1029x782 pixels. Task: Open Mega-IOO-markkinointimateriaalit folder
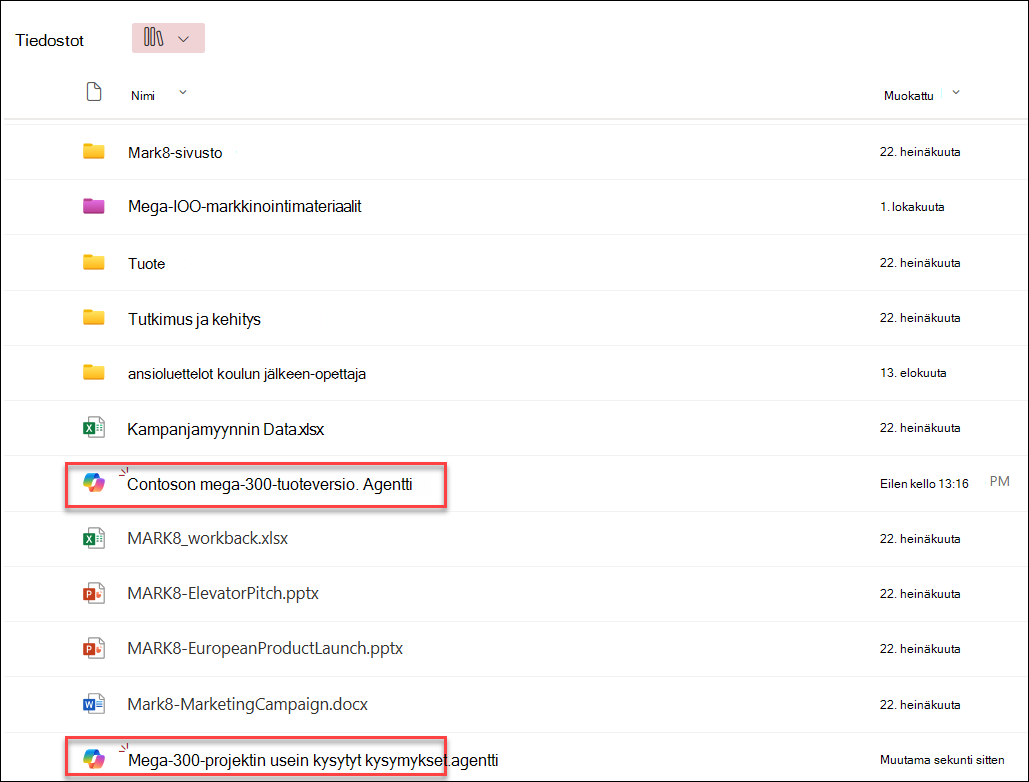click(x=245, y=207)
